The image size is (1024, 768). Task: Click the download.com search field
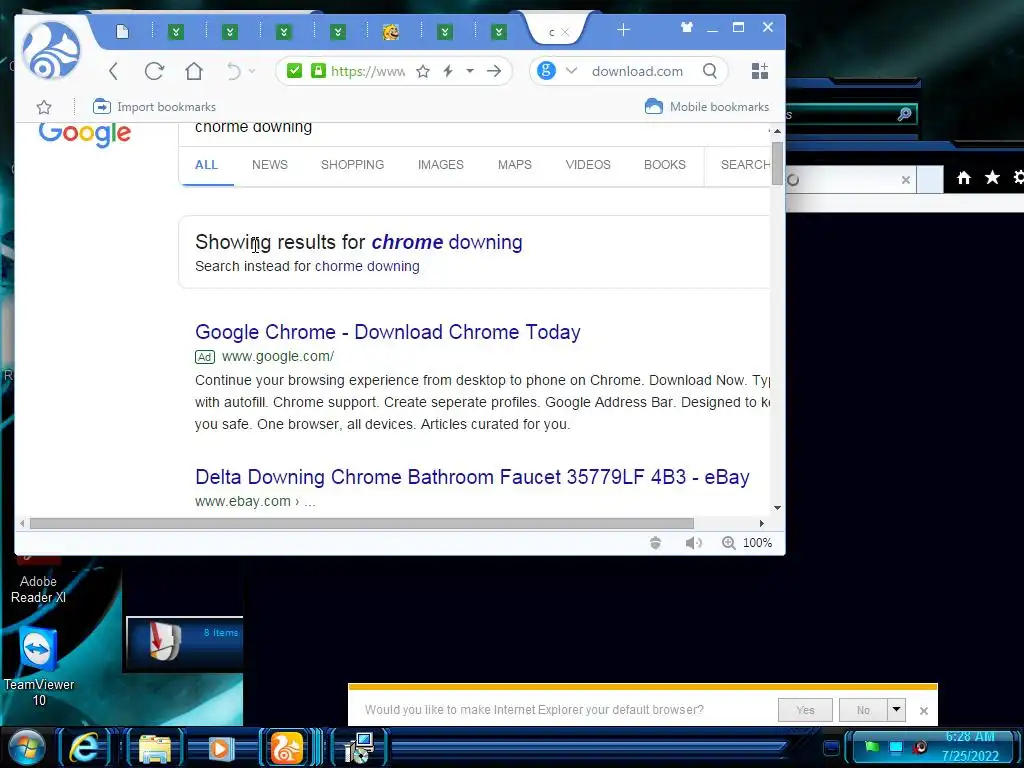[637, 71]
